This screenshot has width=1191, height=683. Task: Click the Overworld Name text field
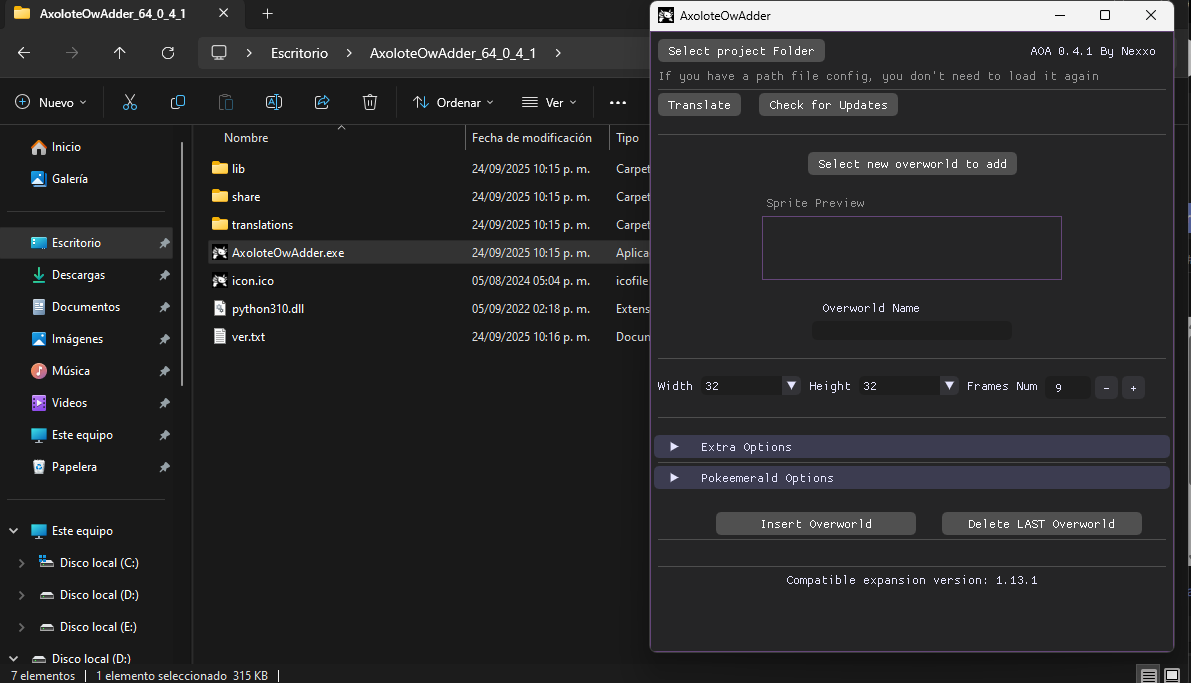click(911, 331)
